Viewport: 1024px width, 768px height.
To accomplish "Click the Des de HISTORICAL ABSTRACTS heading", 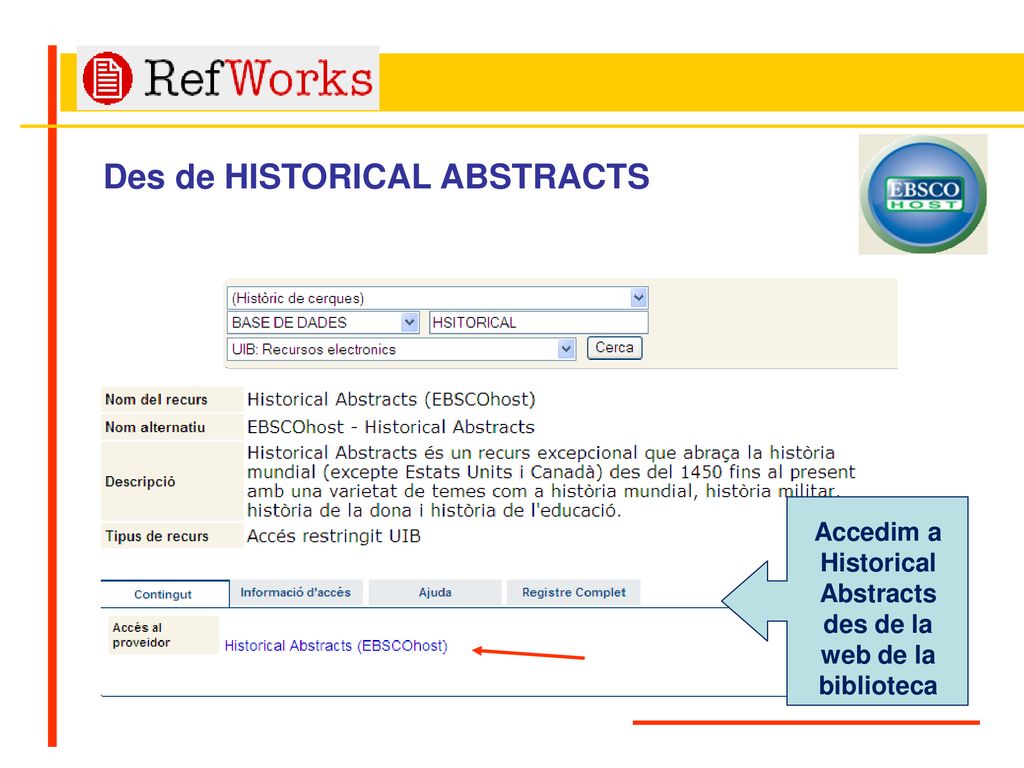I will click(x=376, y=176).
